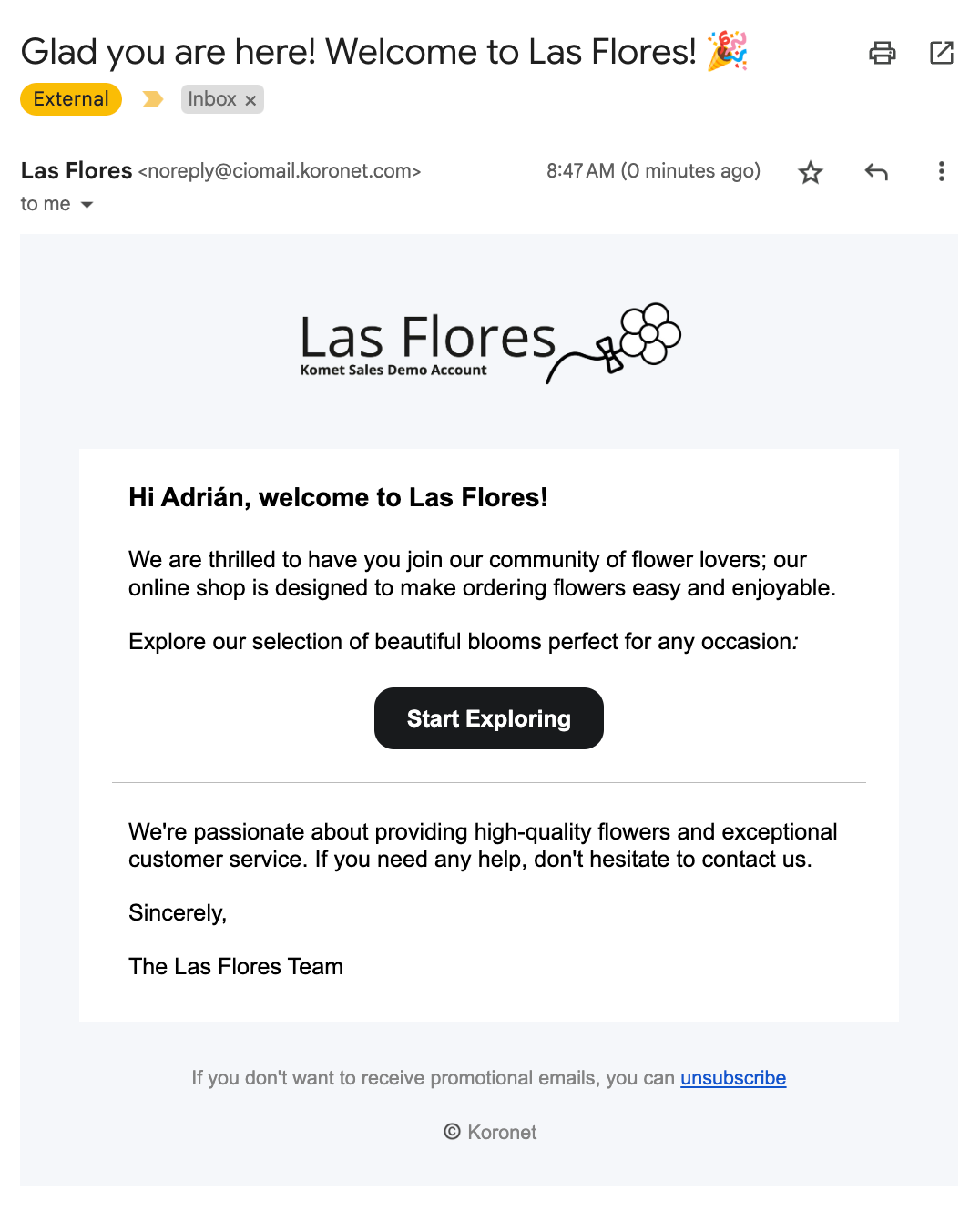Toggle the yellow importance marker
The height and width of the screenshot is (1211, 980).
(152, 99)
